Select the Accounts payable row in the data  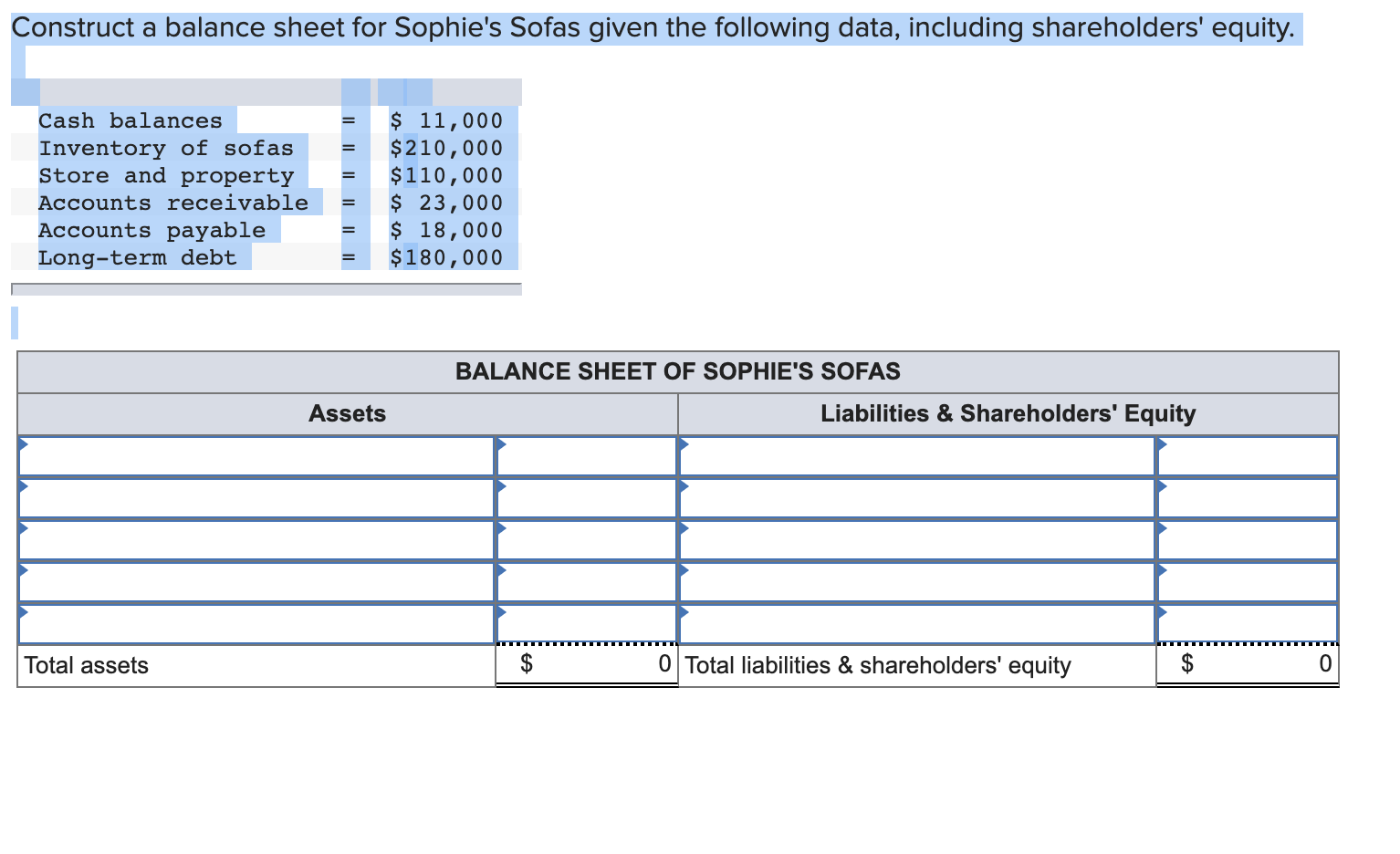click(151, 230)
